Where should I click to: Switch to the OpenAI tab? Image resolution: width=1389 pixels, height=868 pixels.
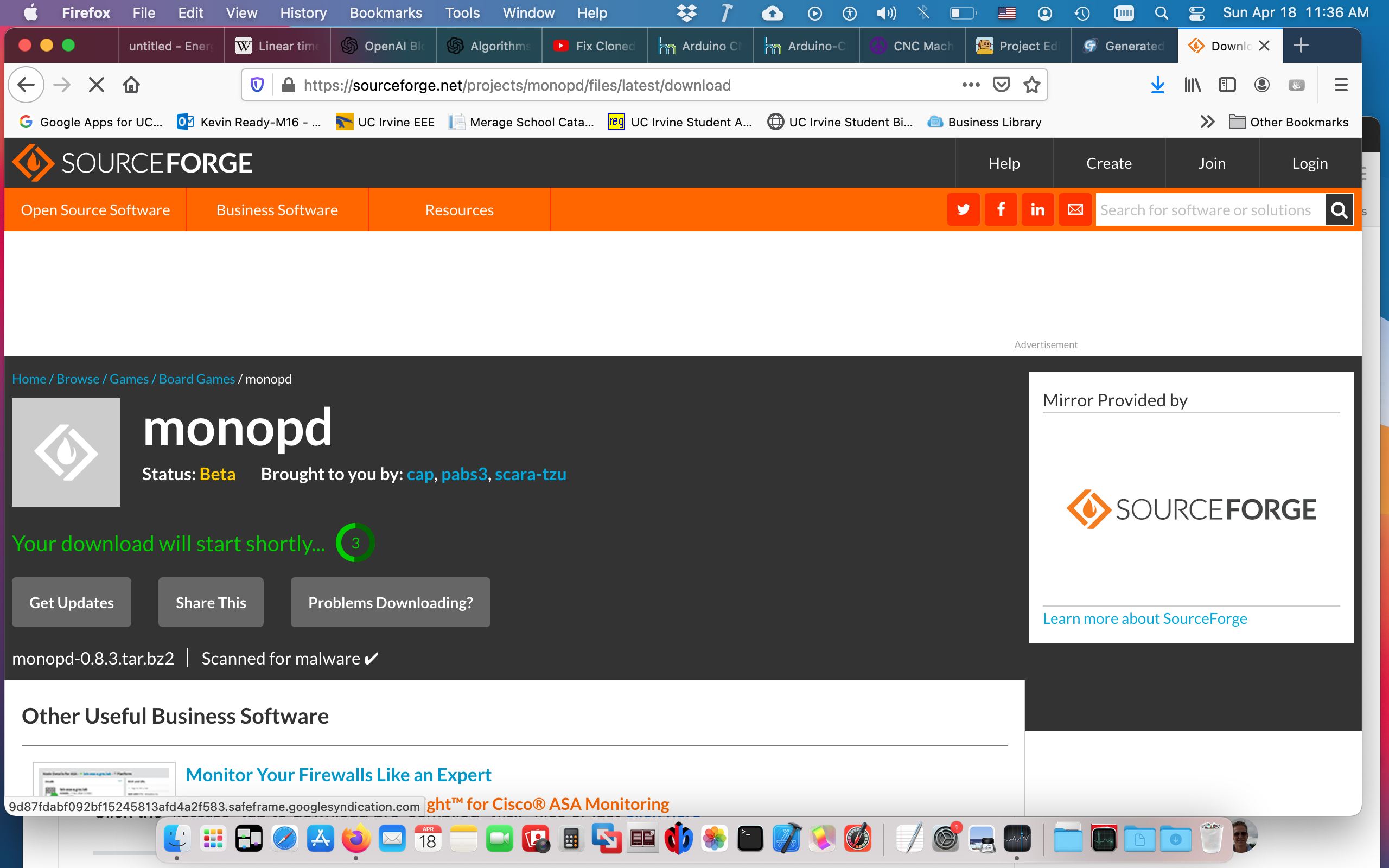click(x=383, y=46)
